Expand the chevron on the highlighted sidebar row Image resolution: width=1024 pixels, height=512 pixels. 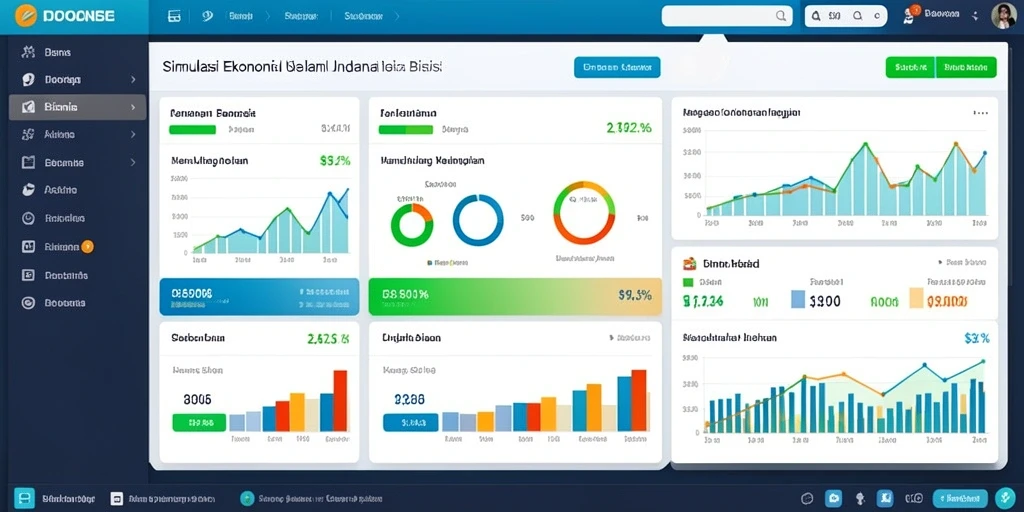pos(133,107)
